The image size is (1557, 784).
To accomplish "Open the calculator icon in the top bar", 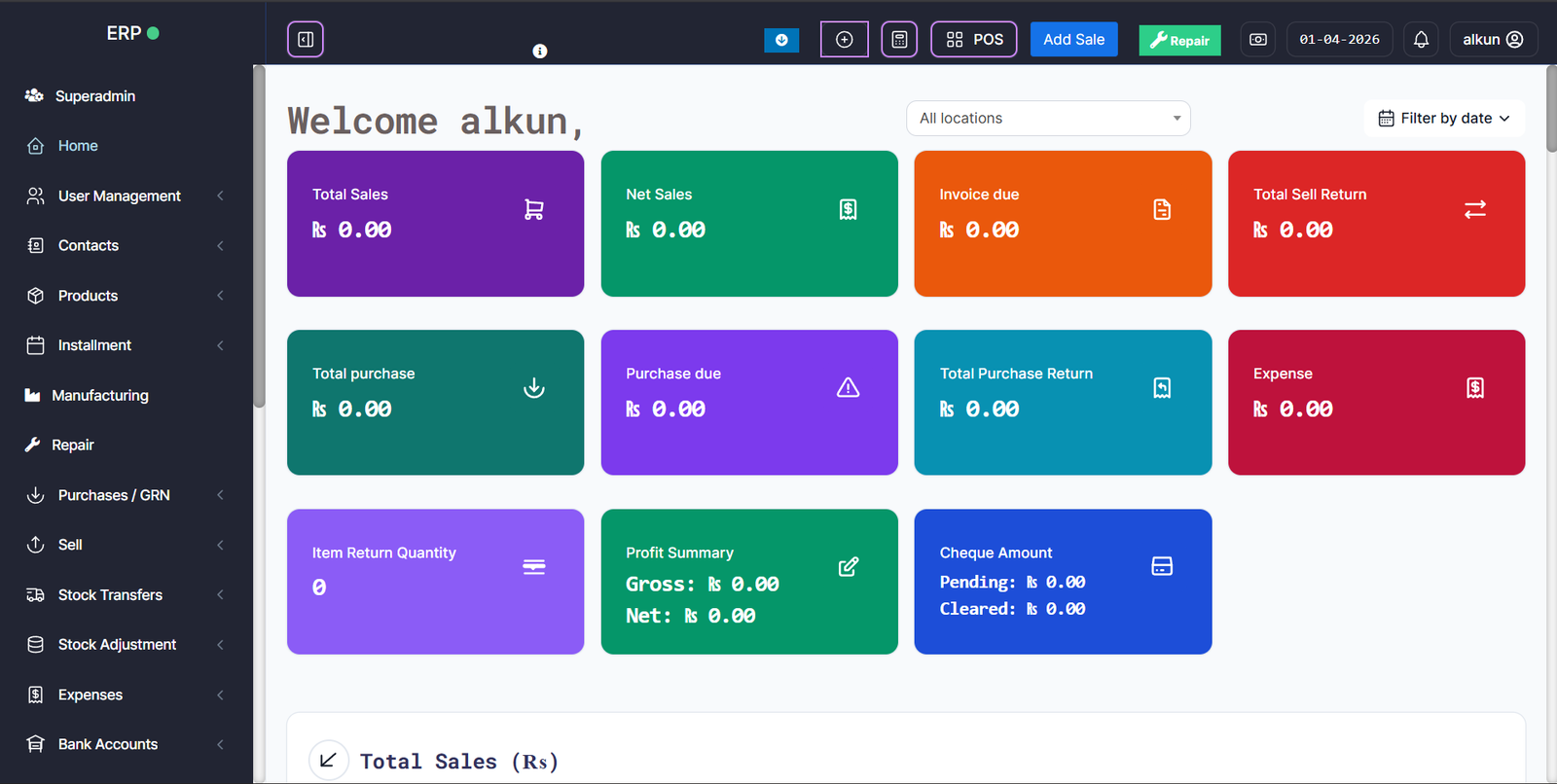I will [x=899, y=40].
